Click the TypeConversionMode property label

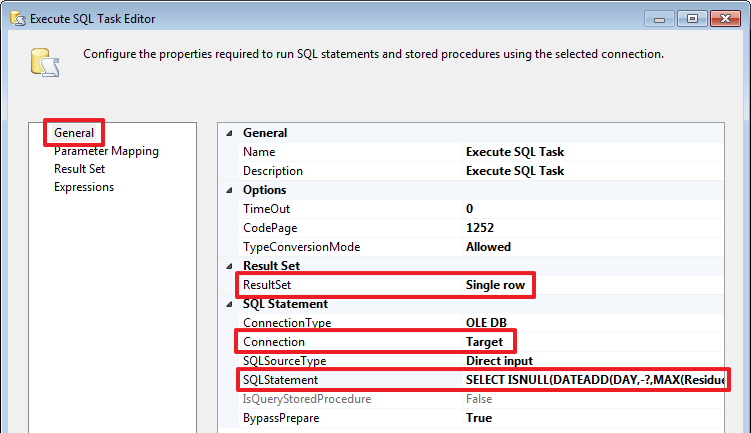coord(302,247)
